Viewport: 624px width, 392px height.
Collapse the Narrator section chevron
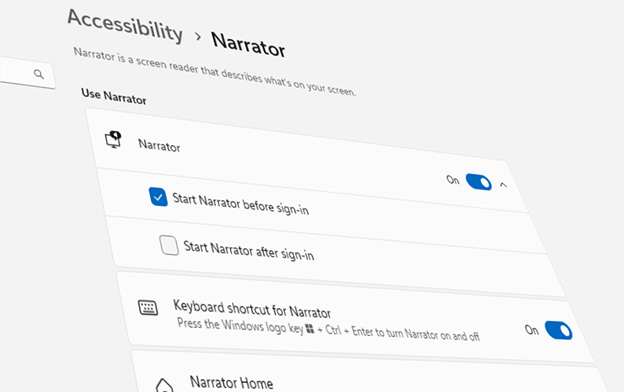pos(503,185)
